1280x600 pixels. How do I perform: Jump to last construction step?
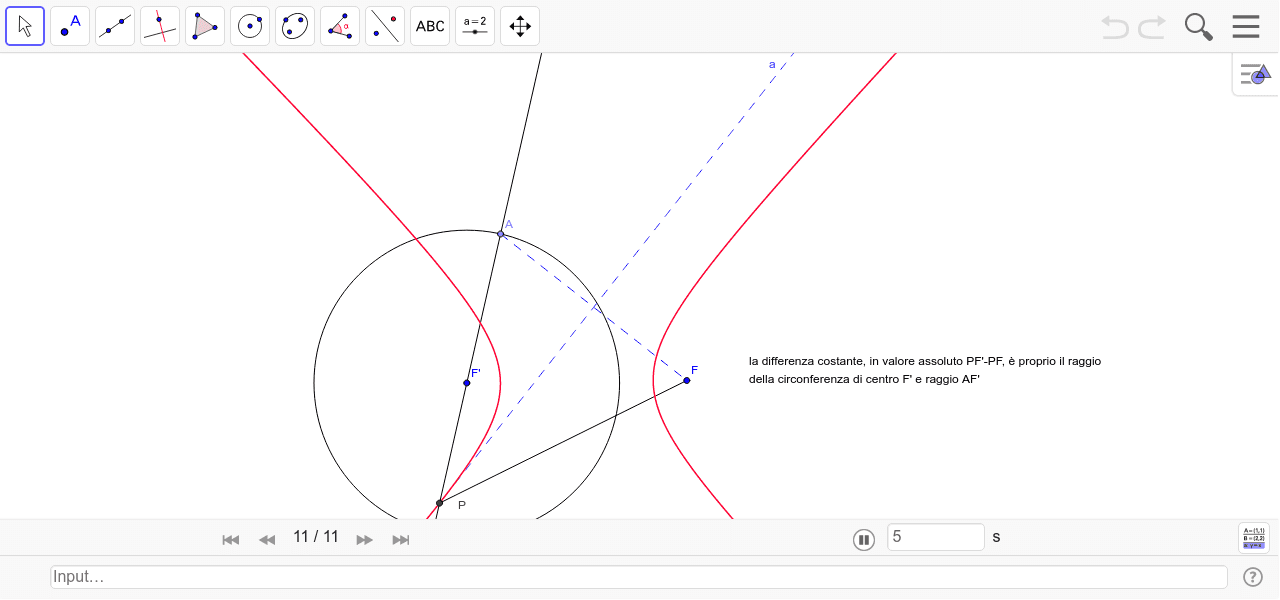click(401, 540)
